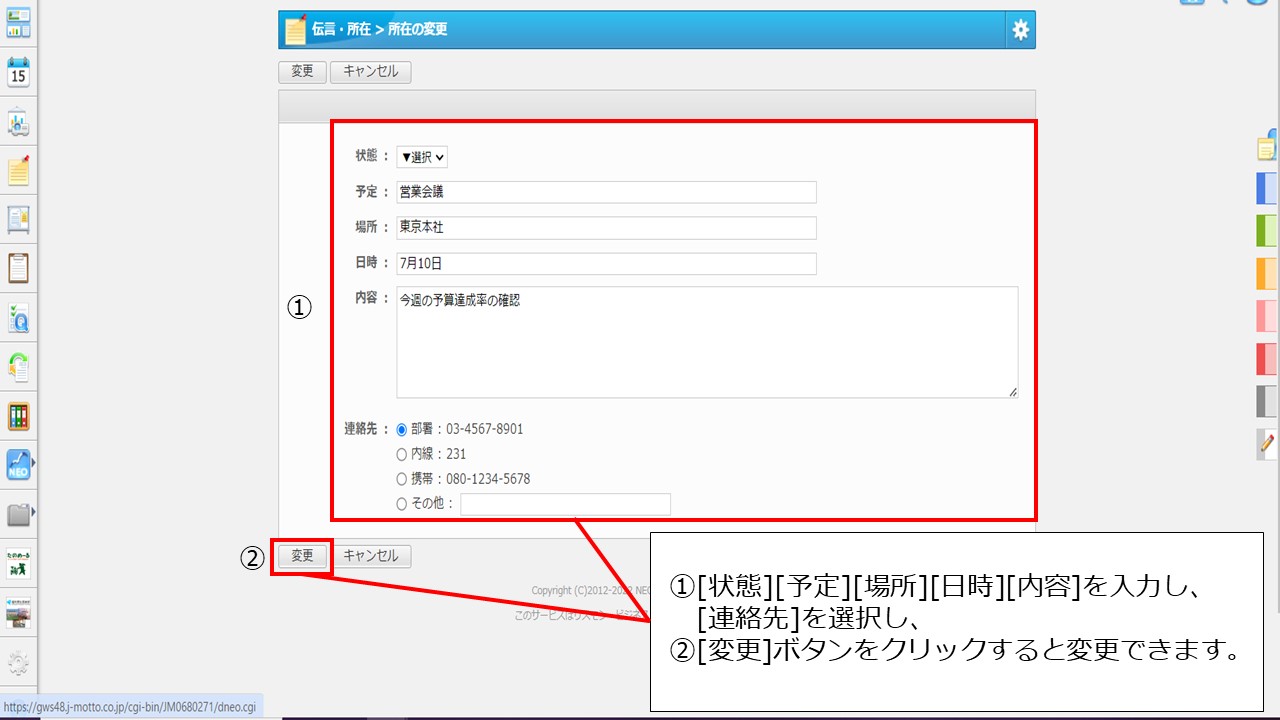Click 伝言・所在 in the header breadcrumb
The image size is (1280, 720).
tap(340, 30)
